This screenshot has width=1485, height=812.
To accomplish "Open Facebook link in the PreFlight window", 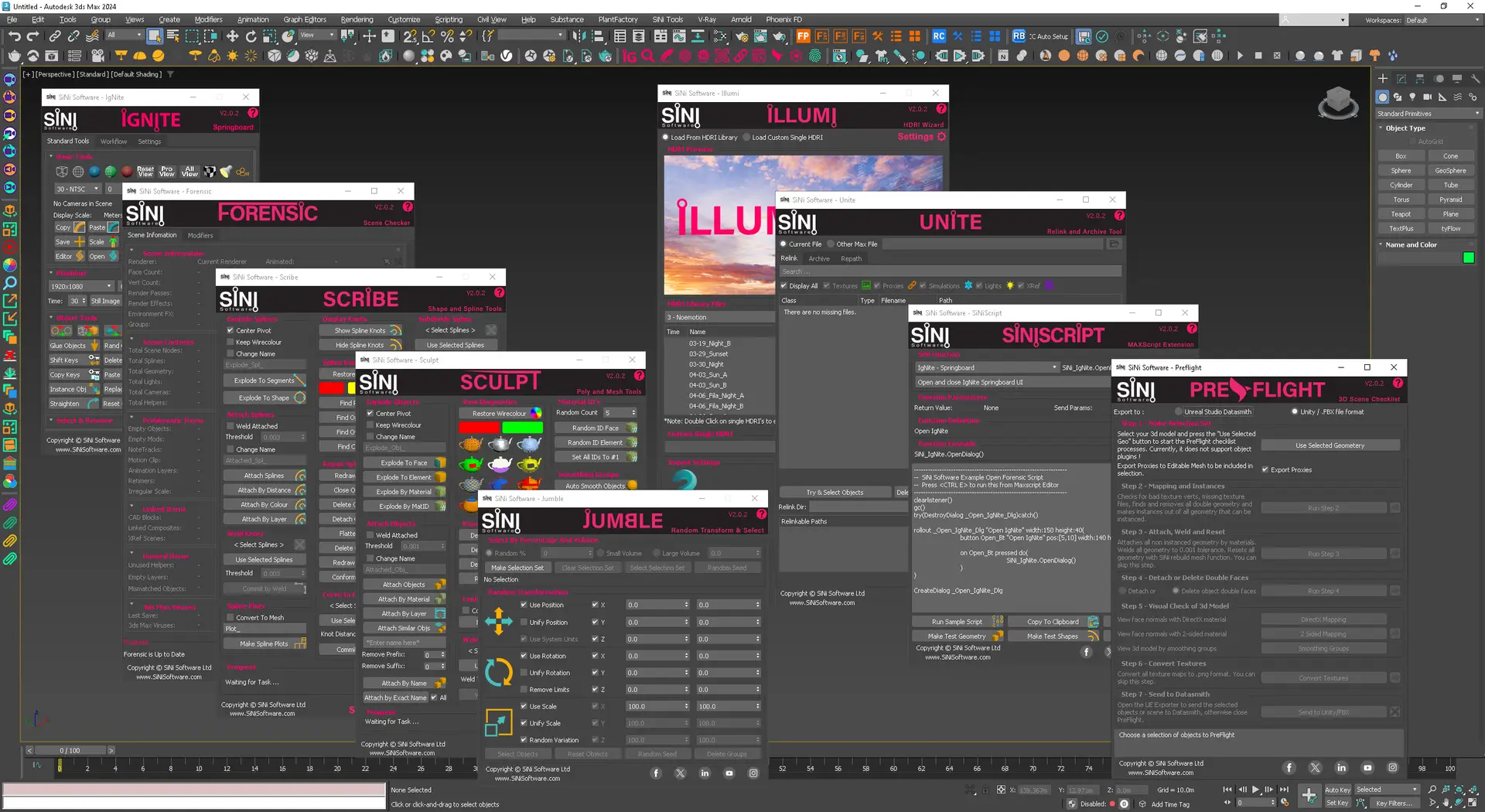I will pos(1289,768).
